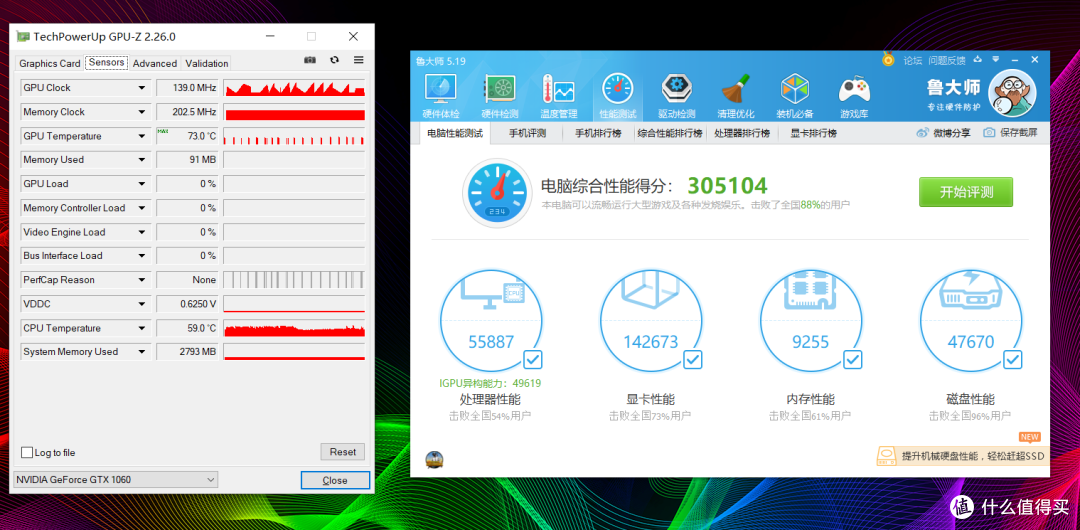Open 手机排行榜 tab
The image size is (1080, 530).
tap(597, 133)
